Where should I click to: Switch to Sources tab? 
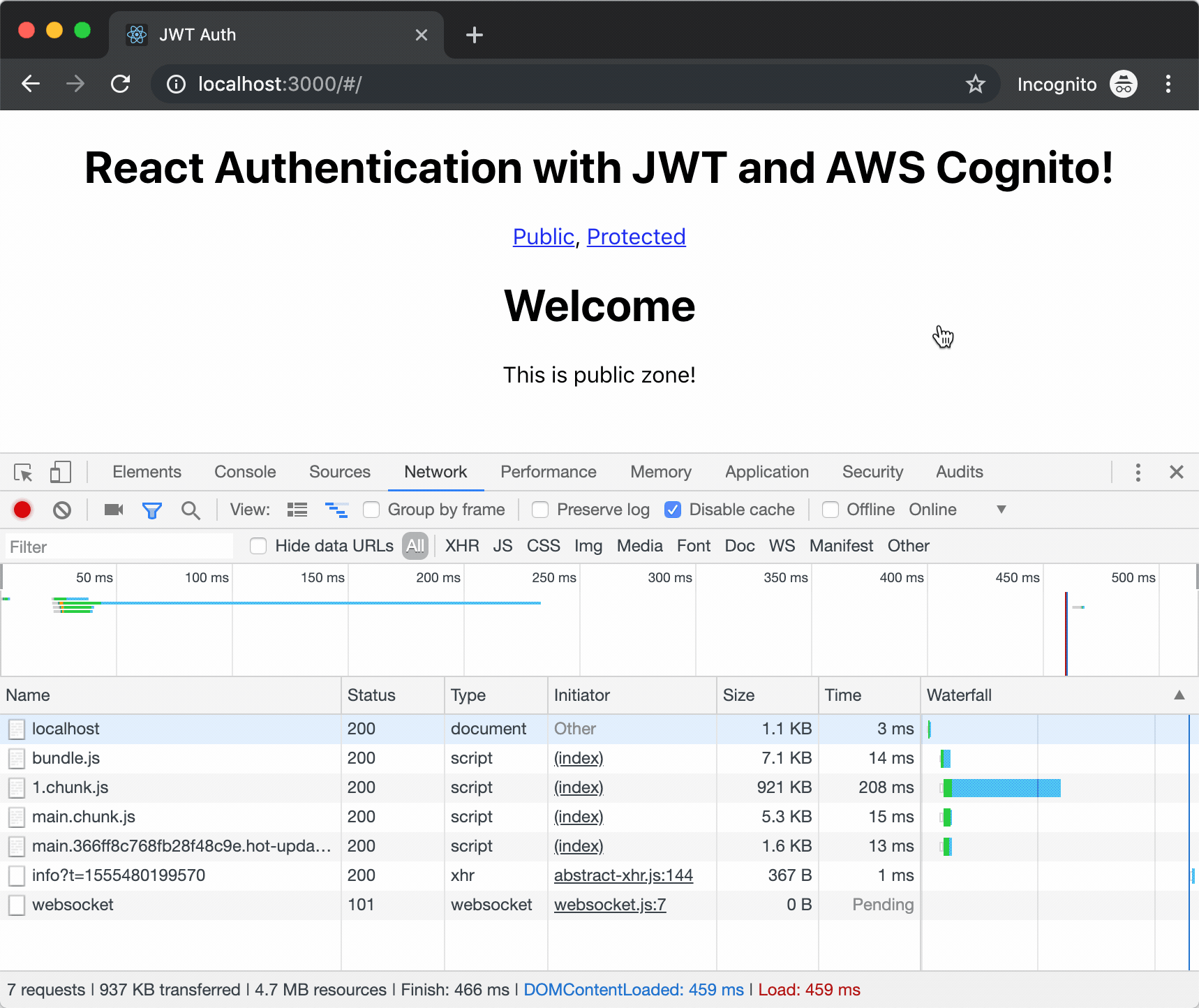(x=340, y=472)
